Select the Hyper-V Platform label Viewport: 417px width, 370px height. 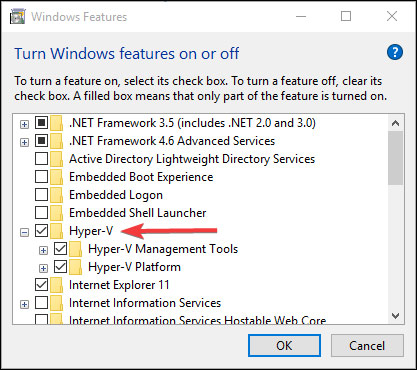pos(134,267)
